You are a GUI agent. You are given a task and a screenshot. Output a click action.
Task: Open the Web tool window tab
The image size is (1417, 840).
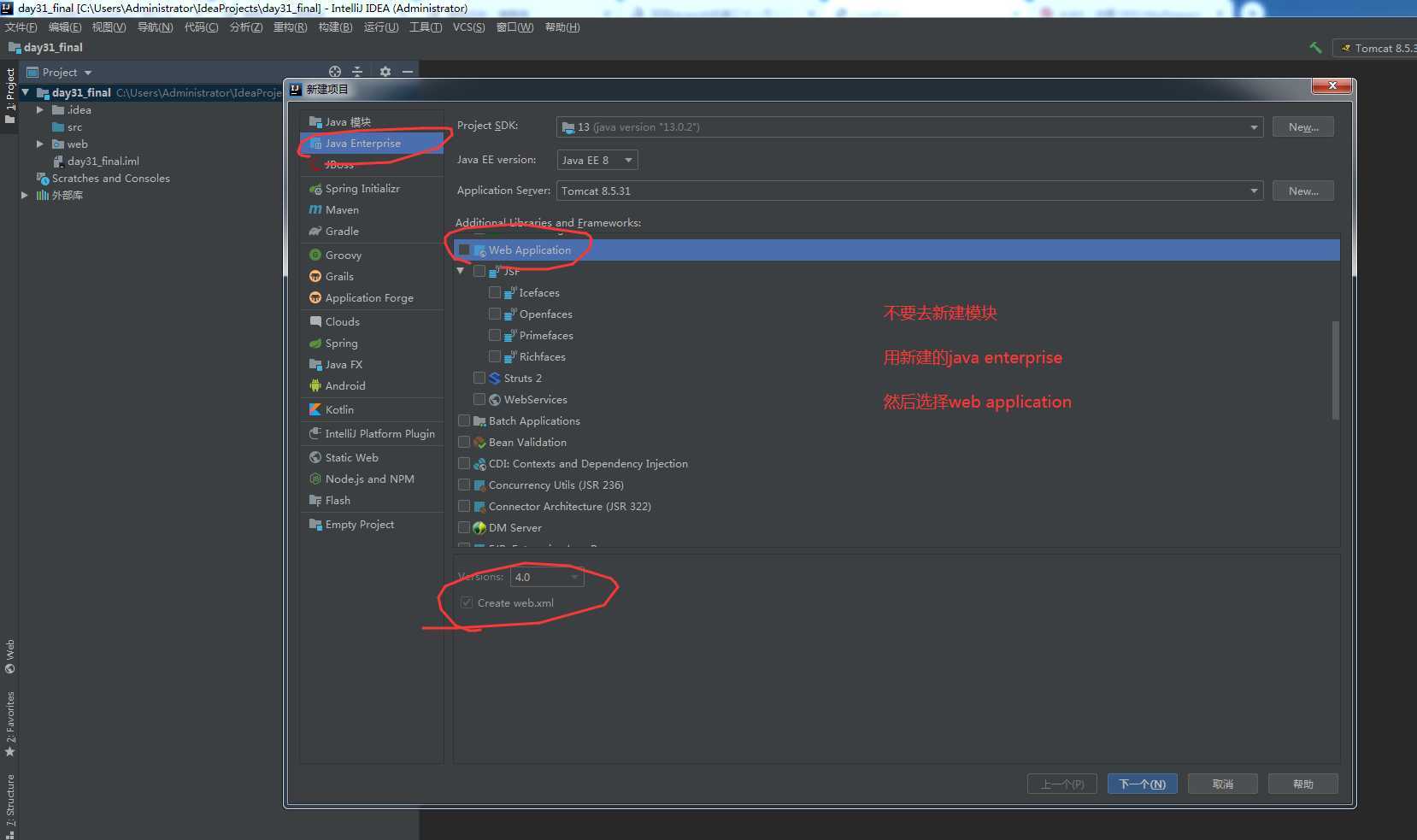click(x=10, y=655)
